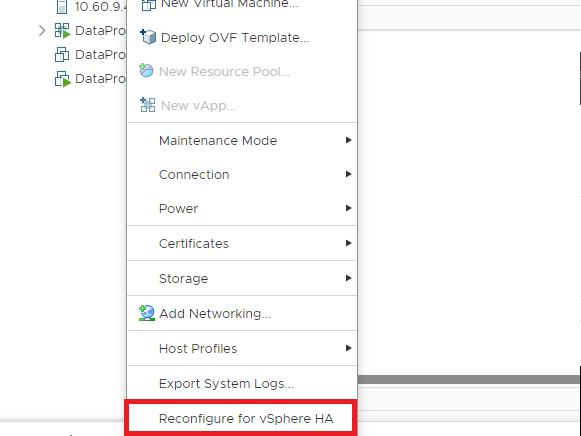
Task: Select Reconfigure for vSphere HA
Action: (x=242, y=419)
